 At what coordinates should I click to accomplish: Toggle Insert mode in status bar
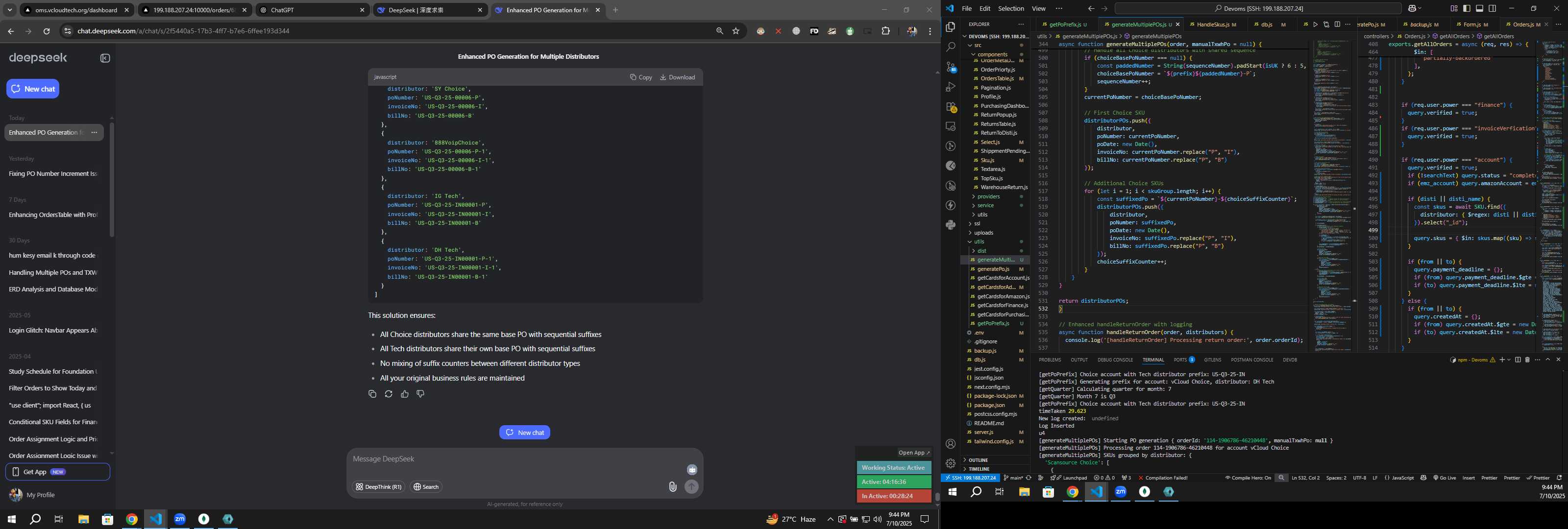[x=1469, y=478]
